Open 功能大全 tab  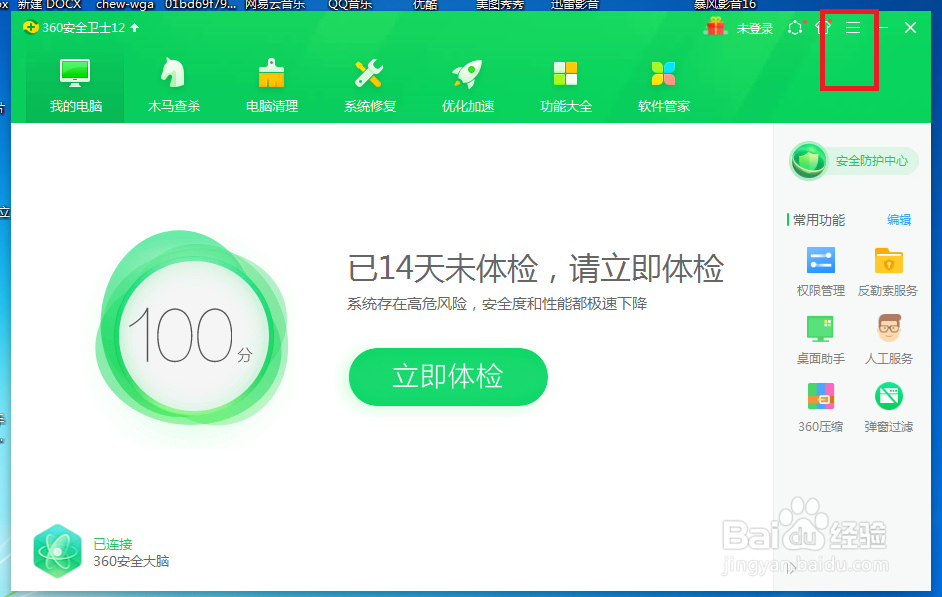[x=565, y=86]
